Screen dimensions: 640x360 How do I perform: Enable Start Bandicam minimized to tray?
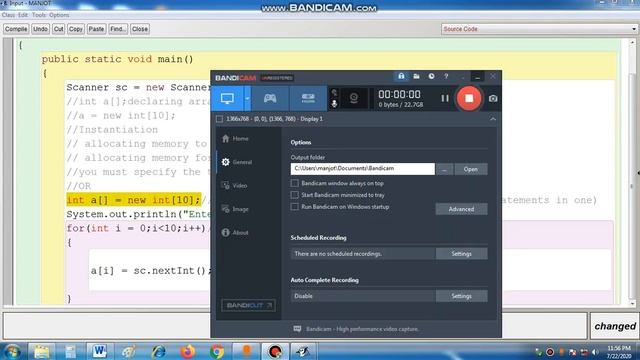point(294,195)
